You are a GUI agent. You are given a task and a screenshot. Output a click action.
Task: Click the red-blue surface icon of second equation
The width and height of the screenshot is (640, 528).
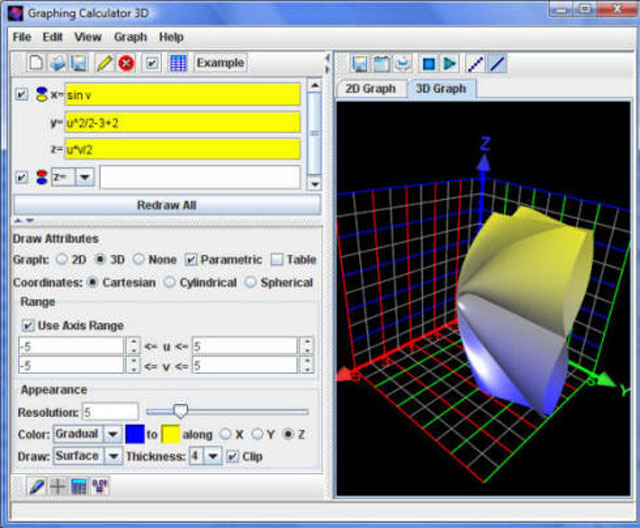tap(42, 177)
